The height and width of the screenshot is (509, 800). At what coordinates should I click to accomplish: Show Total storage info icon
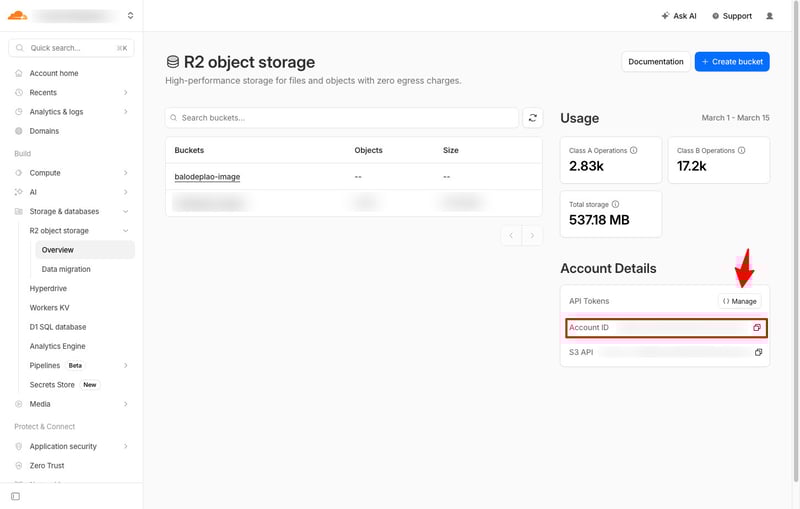click(614, 204)
